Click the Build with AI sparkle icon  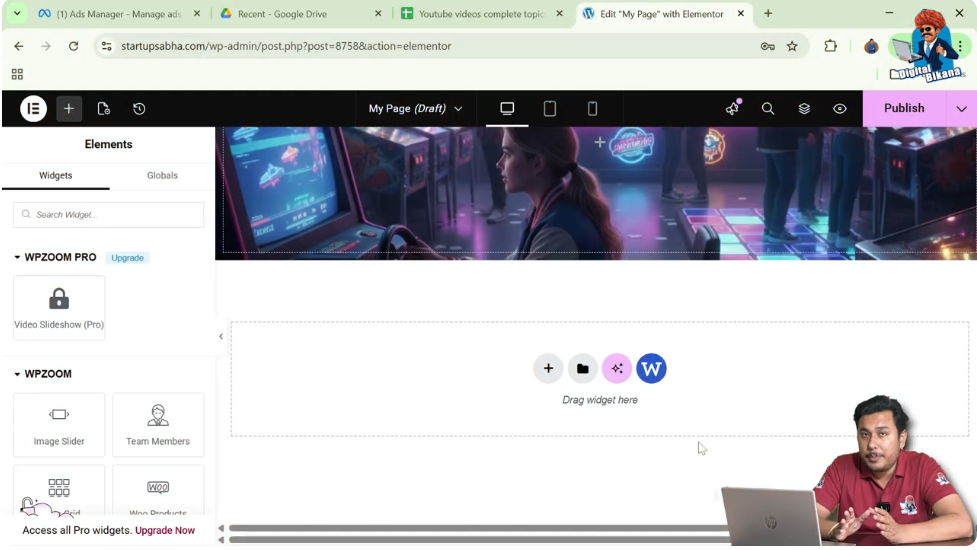coord(617,369)
